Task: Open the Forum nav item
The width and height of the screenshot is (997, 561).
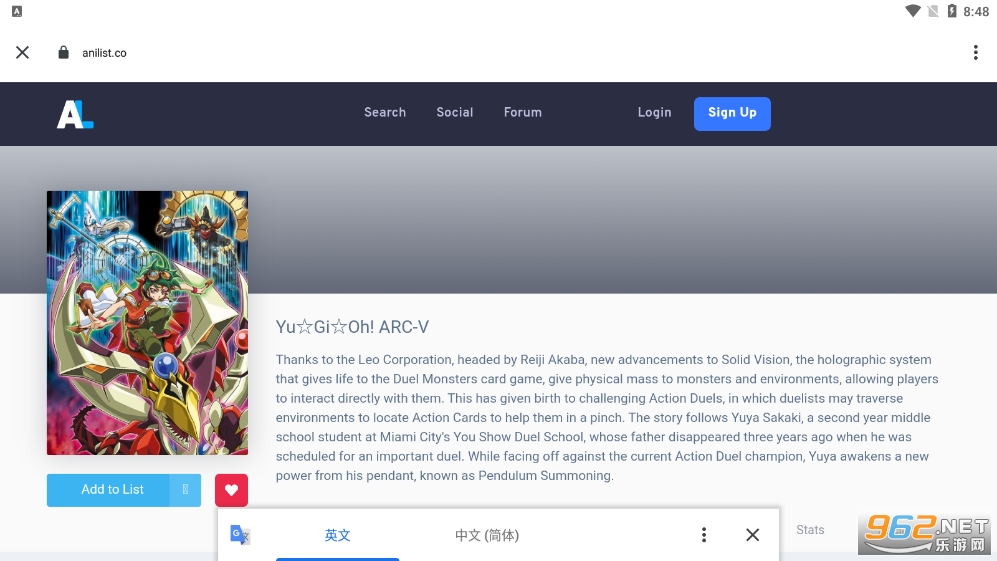Action: pyautogui.click(x=523, y=113)
